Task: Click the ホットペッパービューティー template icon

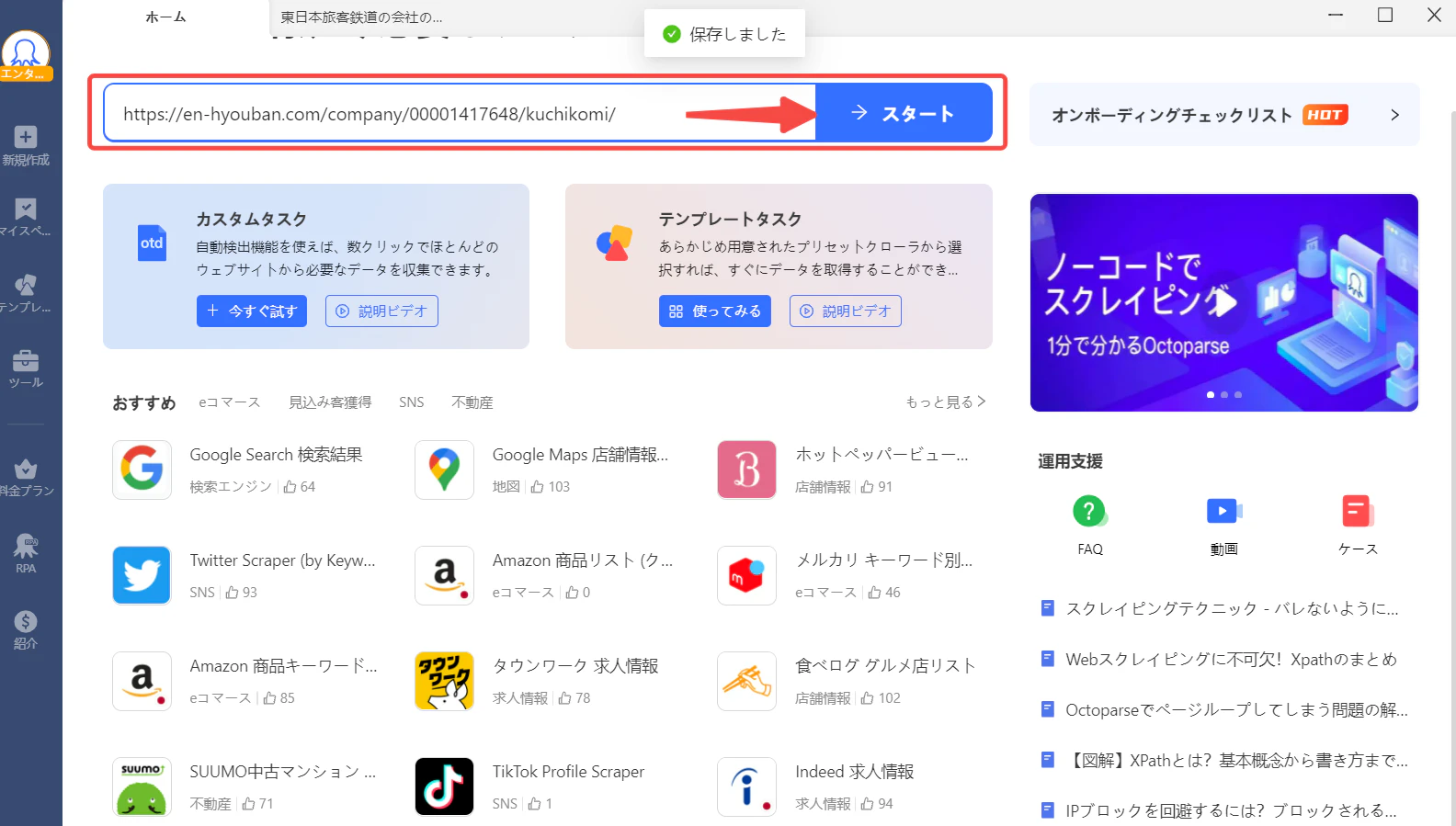Action: tap(746, 470)
